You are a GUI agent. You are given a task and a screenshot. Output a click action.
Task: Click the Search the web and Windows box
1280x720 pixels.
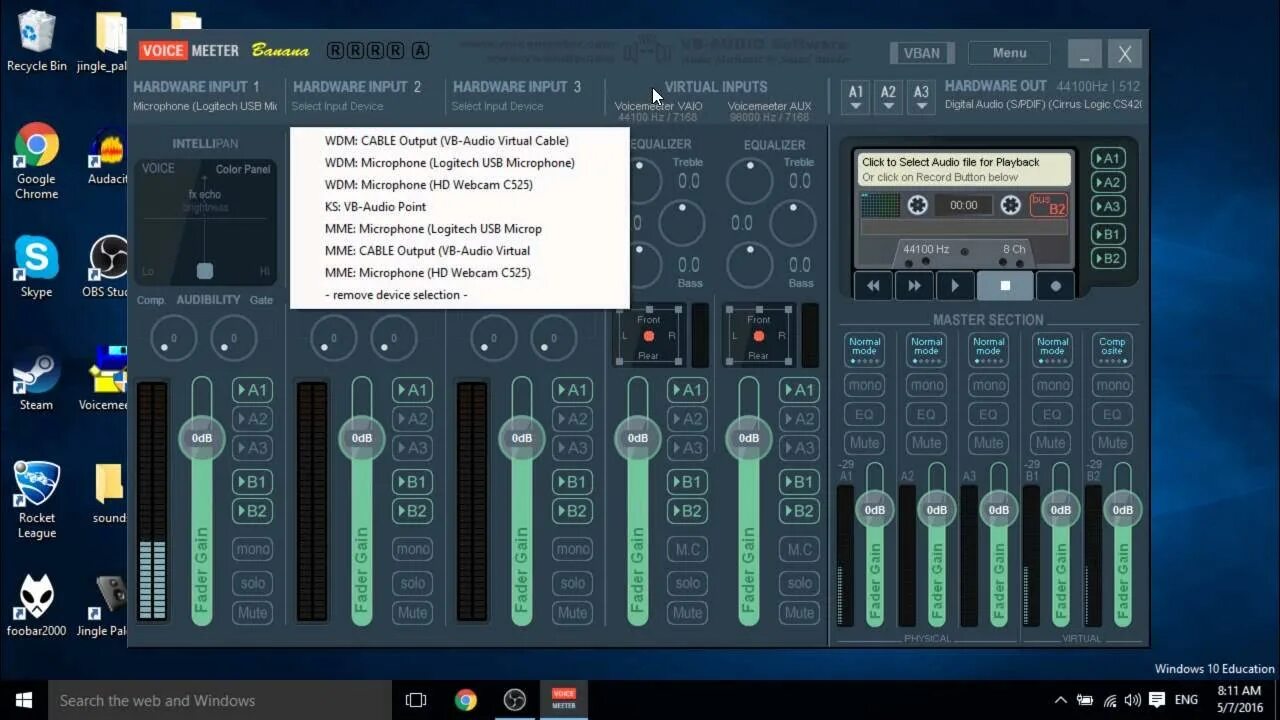pyautogui.click(x=220, y=700)
